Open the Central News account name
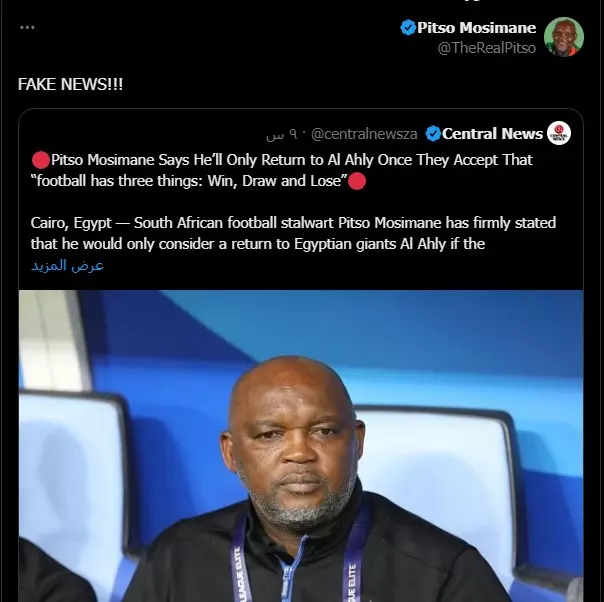Image resolution: width=604 pixels, height=602 pixels. (492, 134)
